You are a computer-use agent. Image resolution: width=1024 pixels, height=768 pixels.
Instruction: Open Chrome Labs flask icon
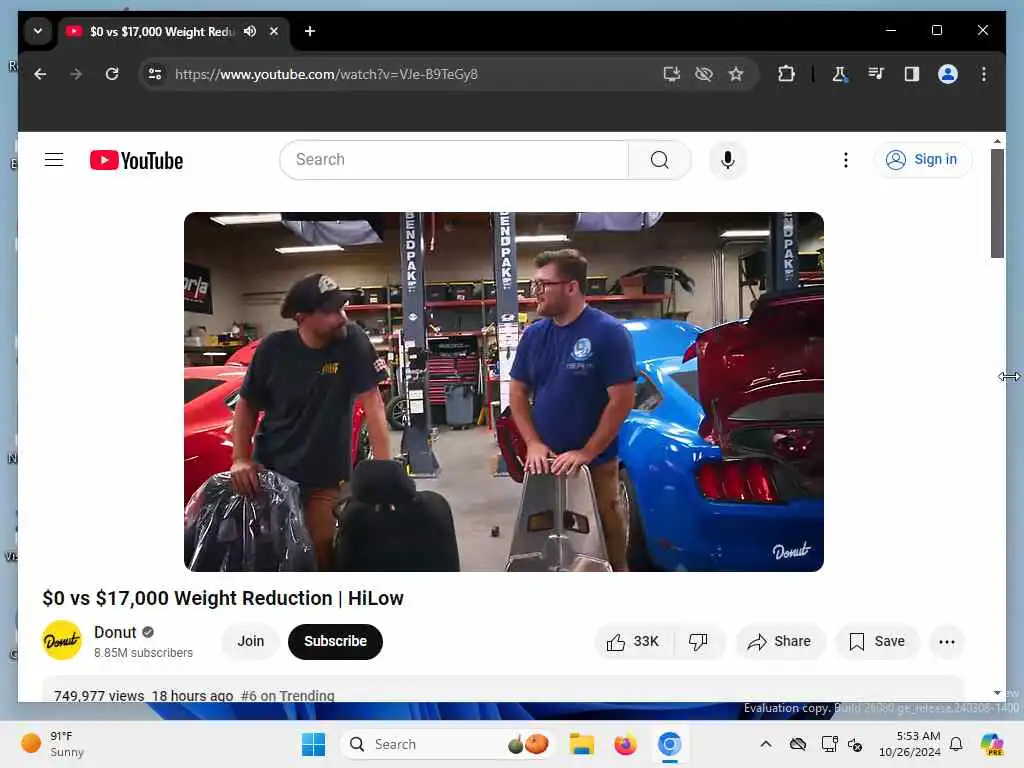point(839,74)
